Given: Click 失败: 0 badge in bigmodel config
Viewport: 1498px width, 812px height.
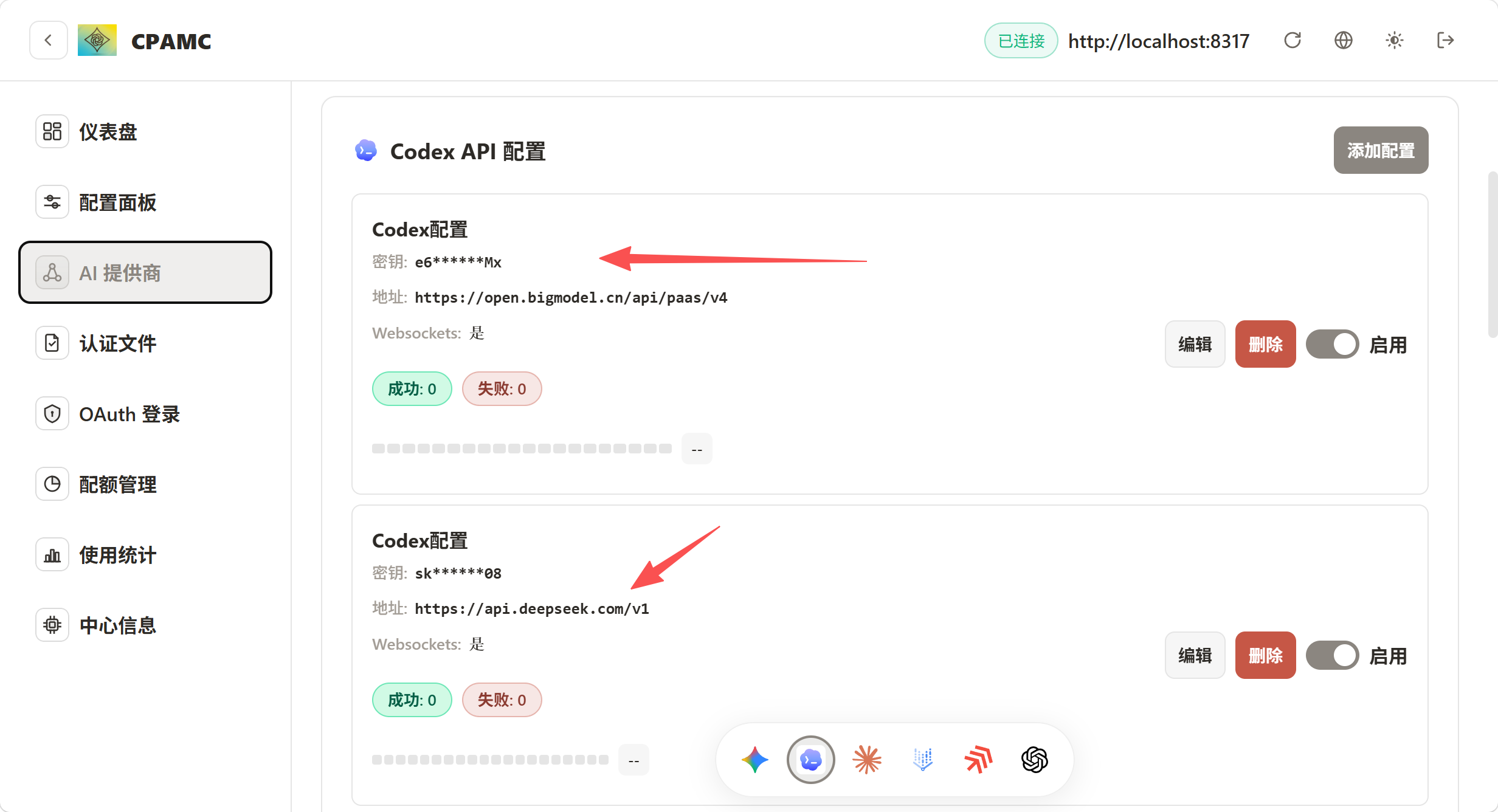Looking at the screenshot, I should [502, 389].
